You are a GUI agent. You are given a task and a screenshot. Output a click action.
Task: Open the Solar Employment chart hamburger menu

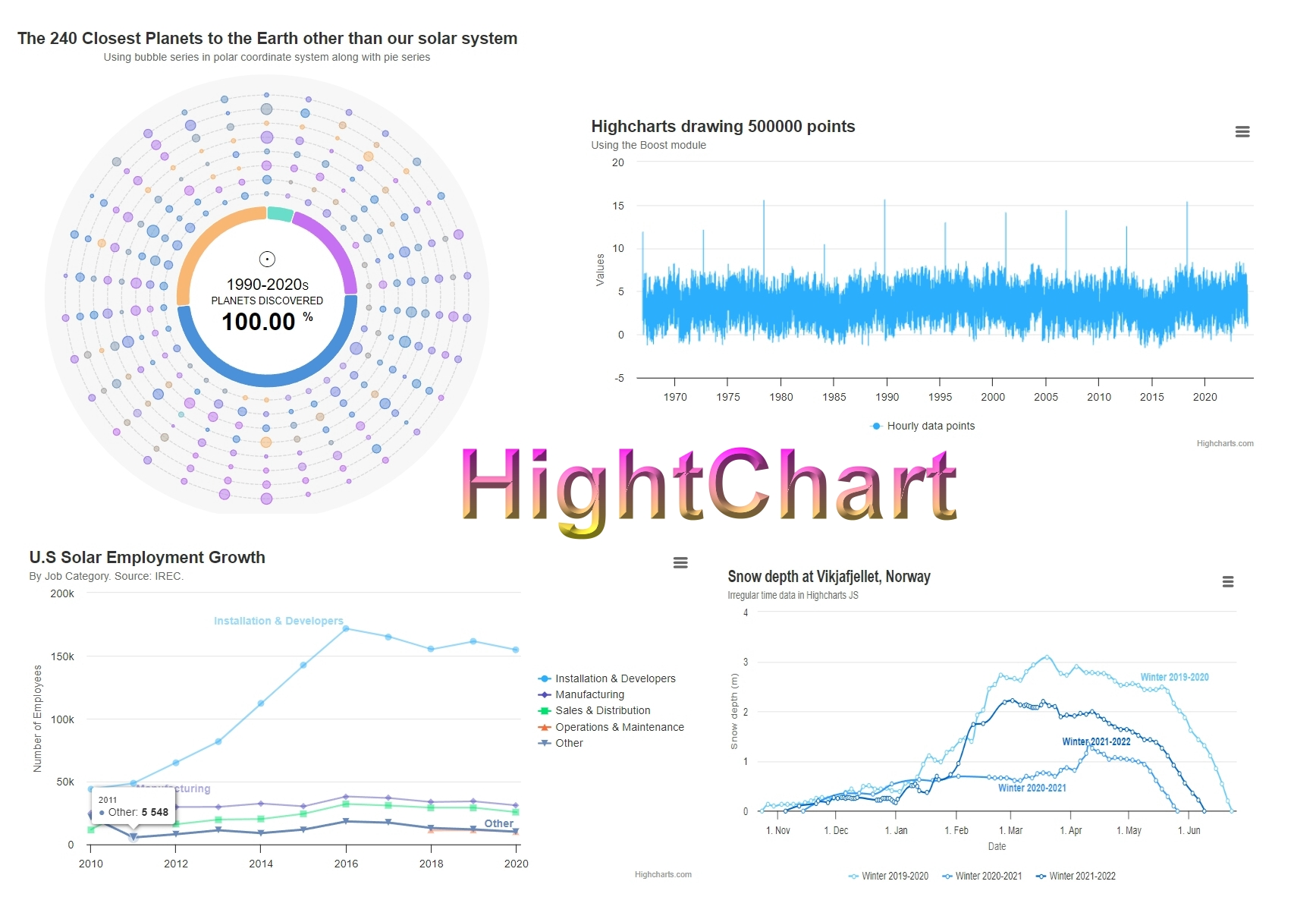[680, 562]
